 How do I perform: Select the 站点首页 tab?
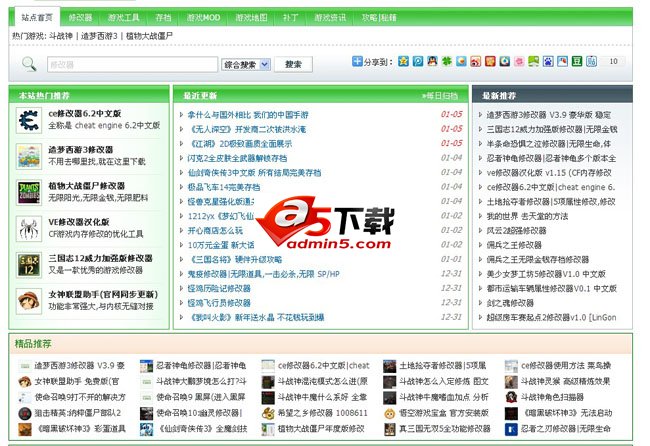click(33, 18)
